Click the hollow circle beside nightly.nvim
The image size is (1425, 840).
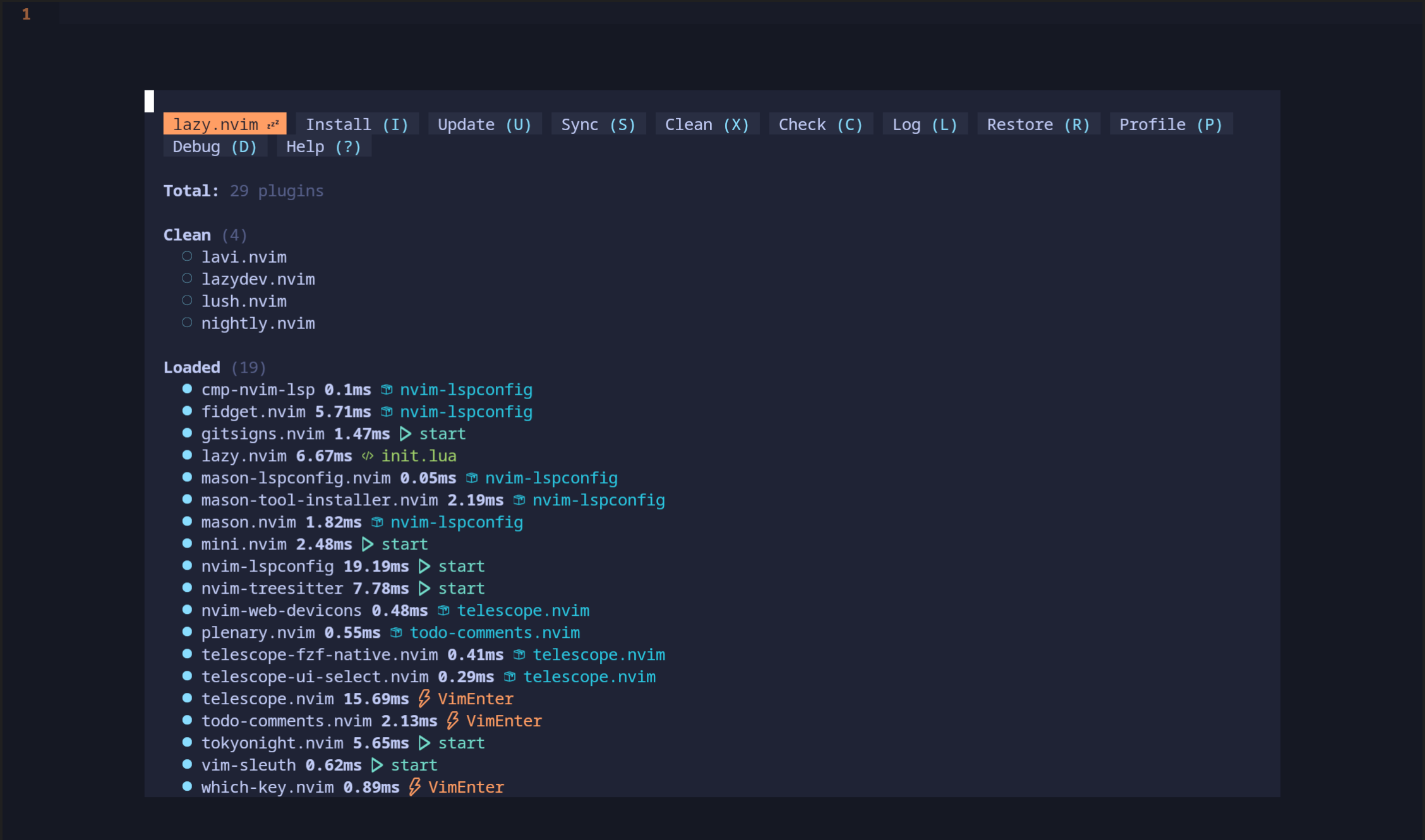[x=187, y=323]
